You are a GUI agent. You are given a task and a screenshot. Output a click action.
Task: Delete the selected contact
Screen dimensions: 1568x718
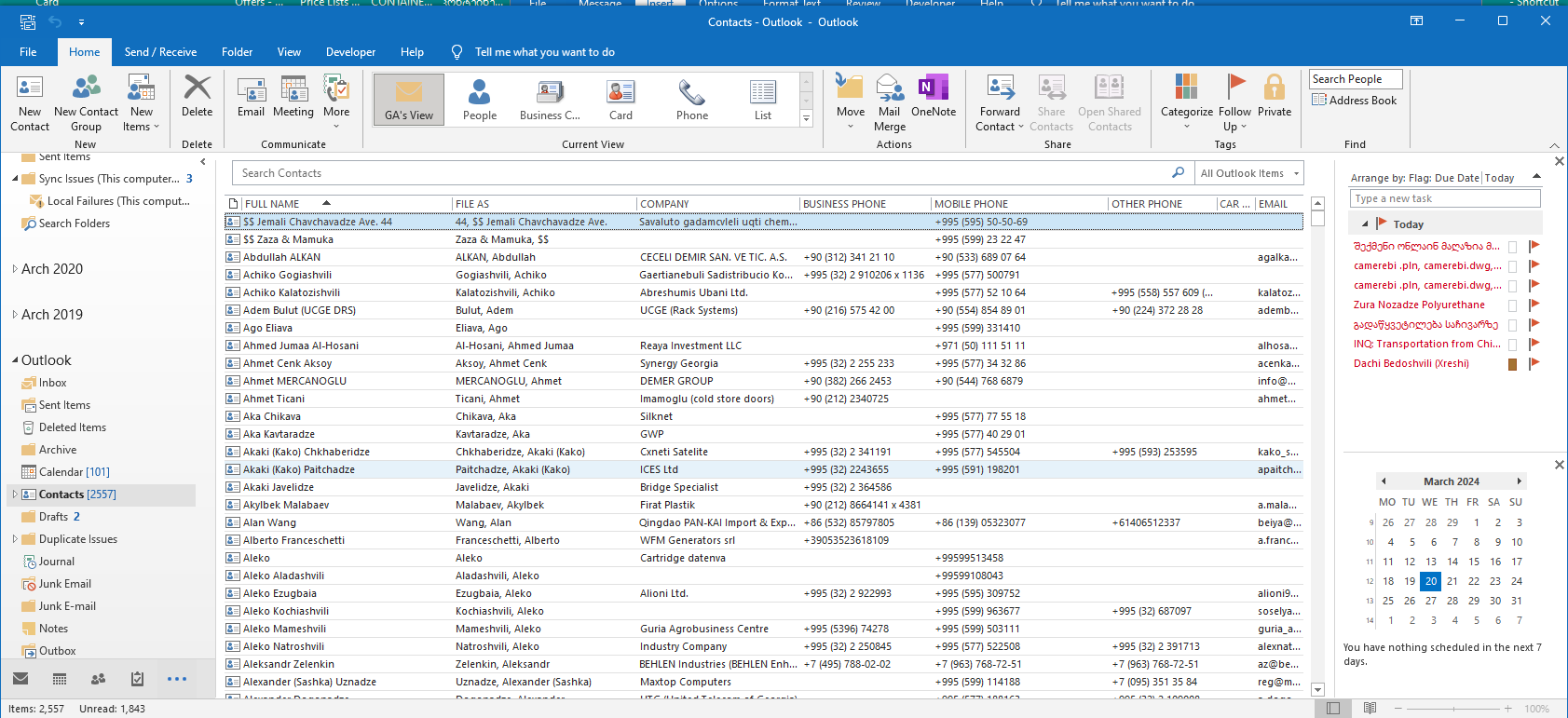point(197,97)
